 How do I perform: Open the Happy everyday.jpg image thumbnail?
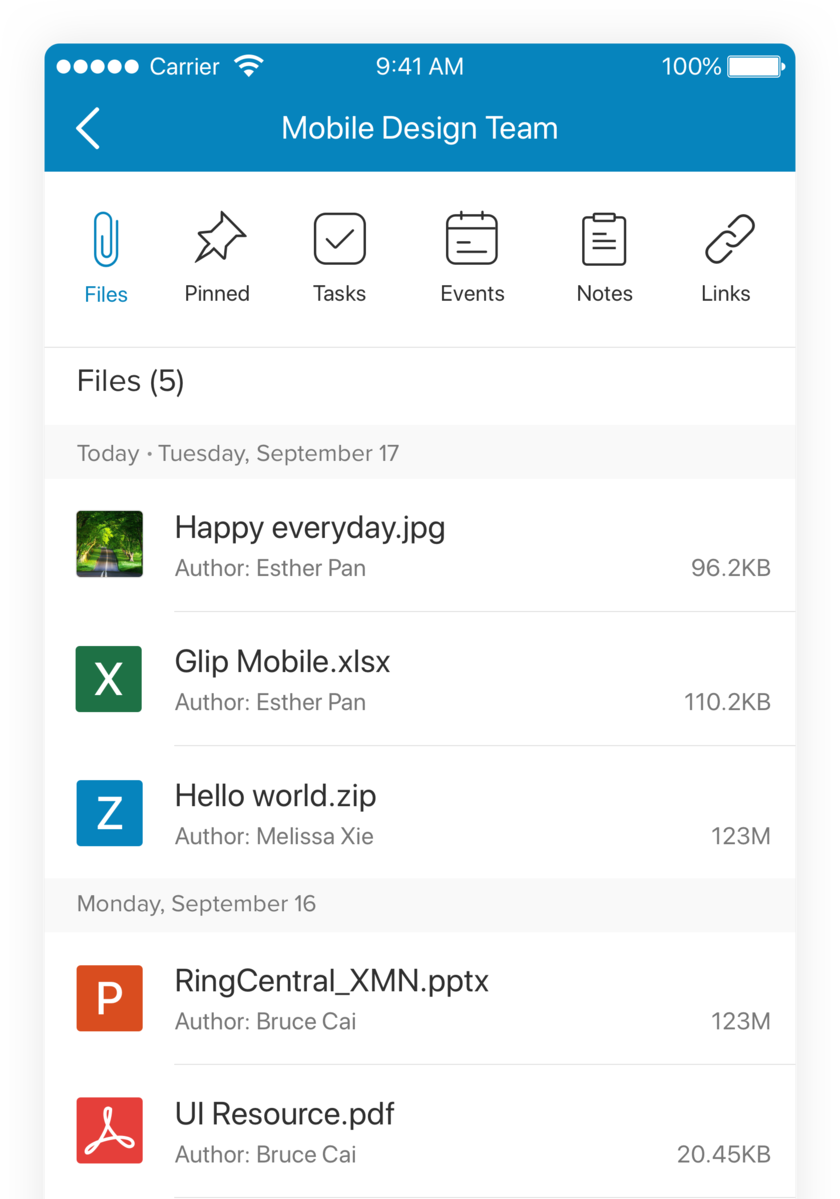(109, 544)
